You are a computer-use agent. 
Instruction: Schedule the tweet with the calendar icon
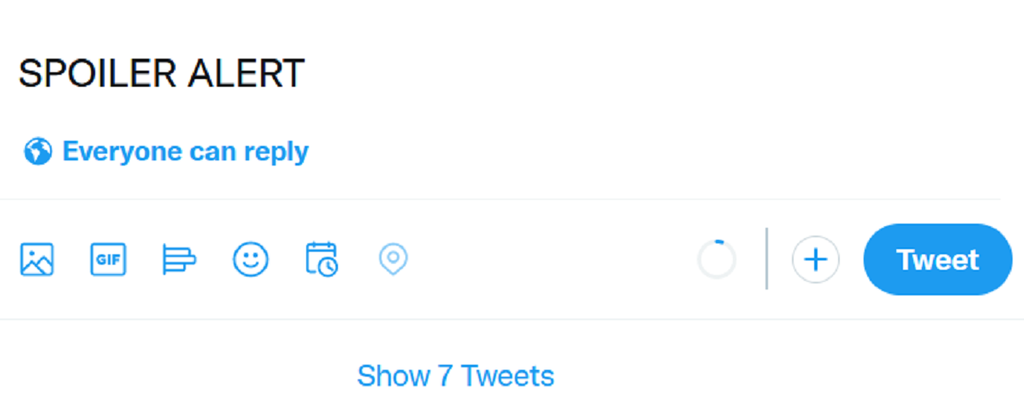(x=322, y=259)
